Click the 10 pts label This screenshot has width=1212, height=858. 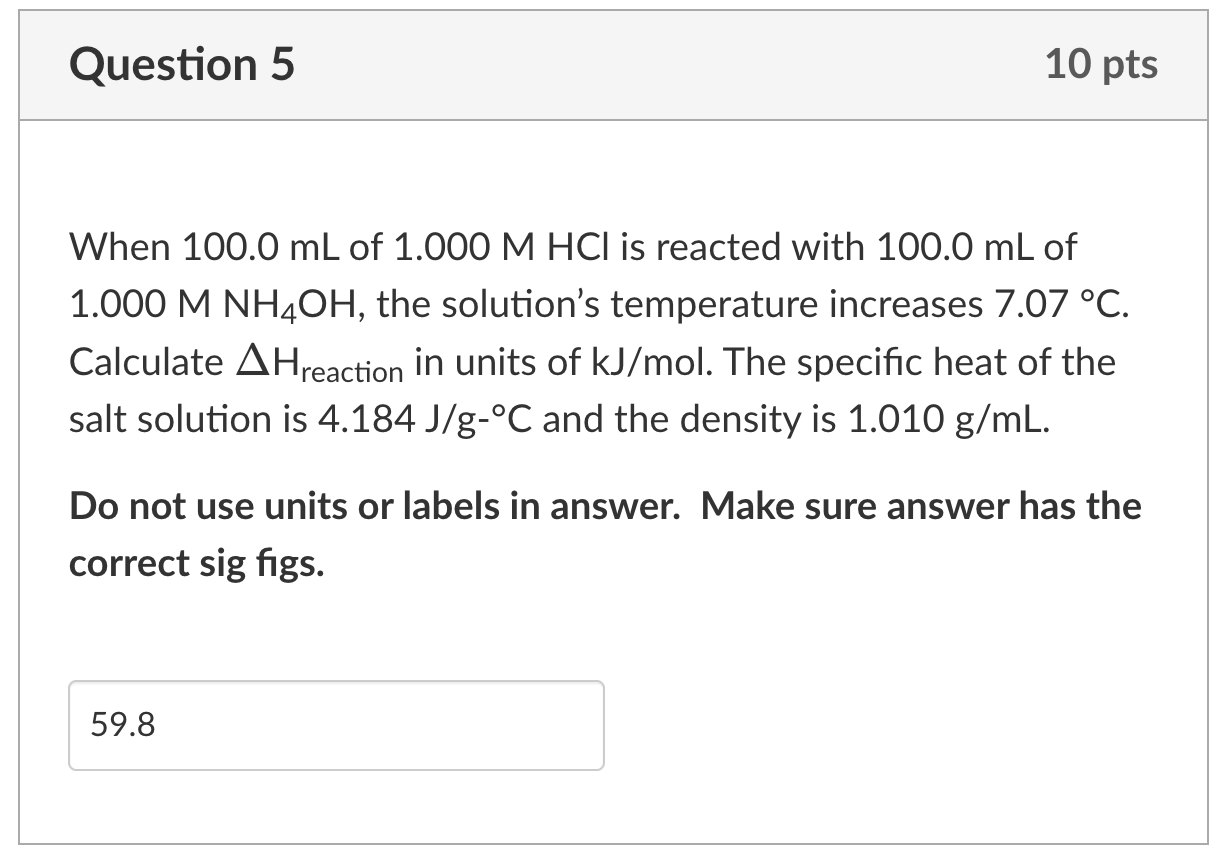pyautogui.click(x=1102, y=64)
